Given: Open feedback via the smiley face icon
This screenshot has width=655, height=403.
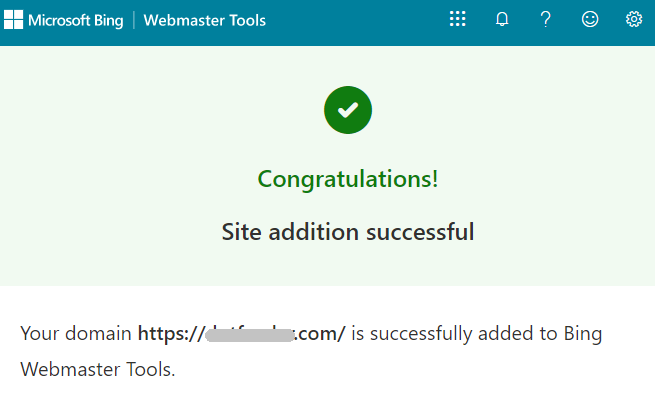Looking at the screenshot, I should [x=590, y=19].
